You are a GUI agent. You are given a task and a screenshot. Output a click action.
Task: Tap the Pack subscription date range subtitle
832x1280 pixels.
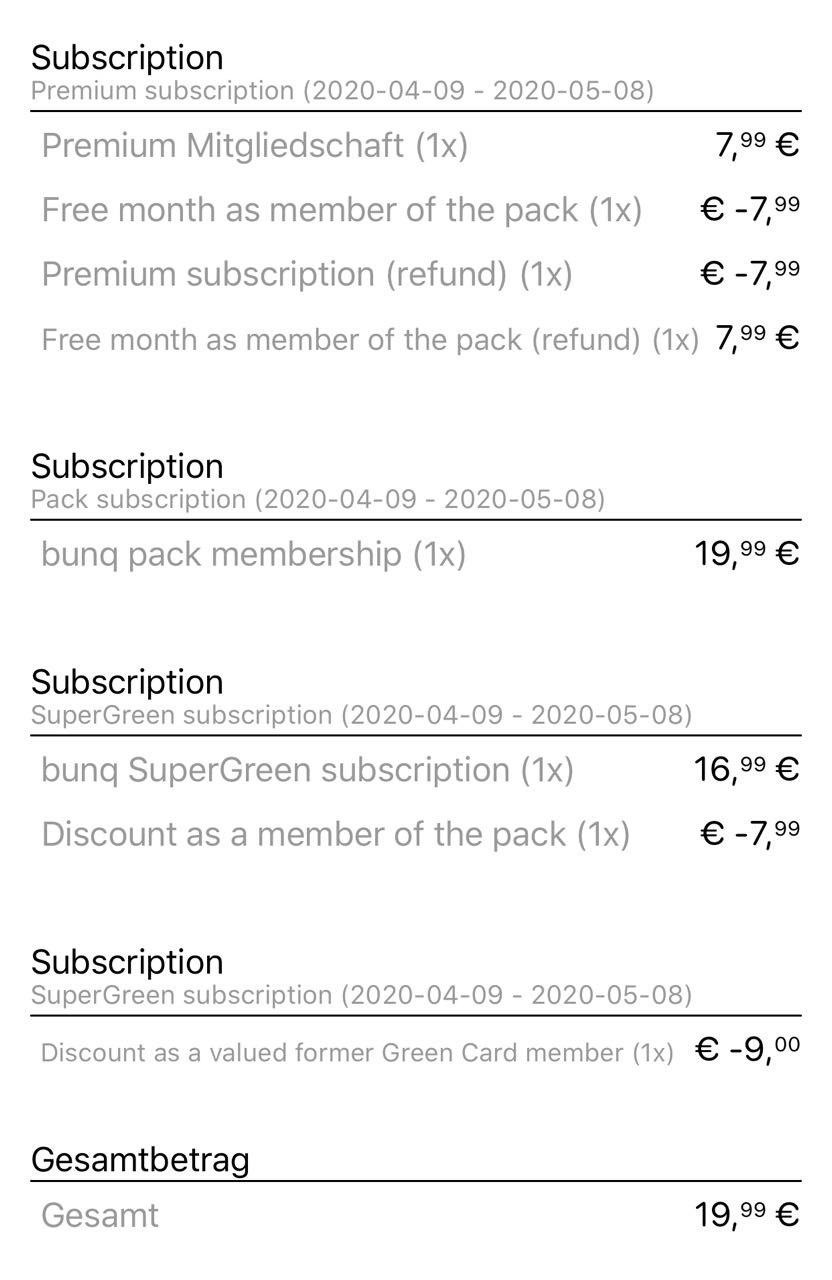click(318, 499)
